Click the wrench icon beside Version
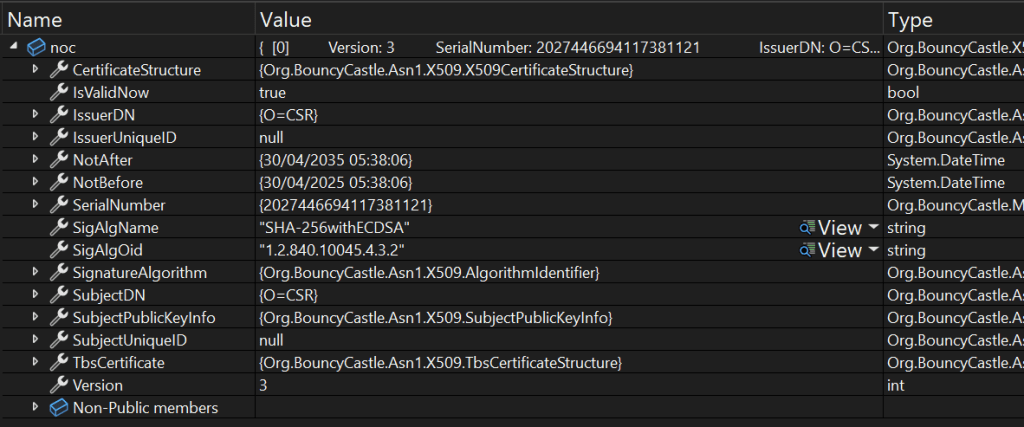 pos(59,385)
